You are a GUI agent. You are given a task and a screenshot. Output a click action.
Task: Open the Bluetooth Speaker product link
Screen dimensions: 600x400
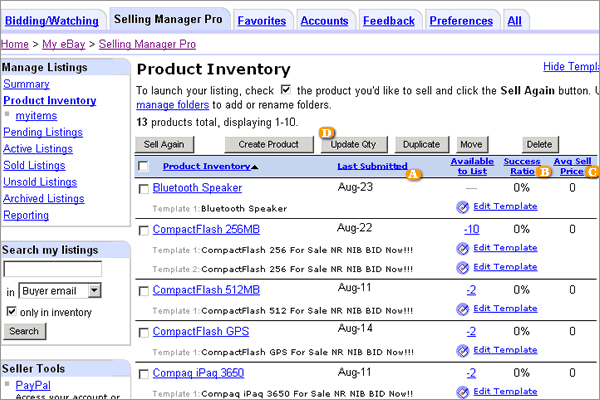pyautogui.click(x=197, y=188)
